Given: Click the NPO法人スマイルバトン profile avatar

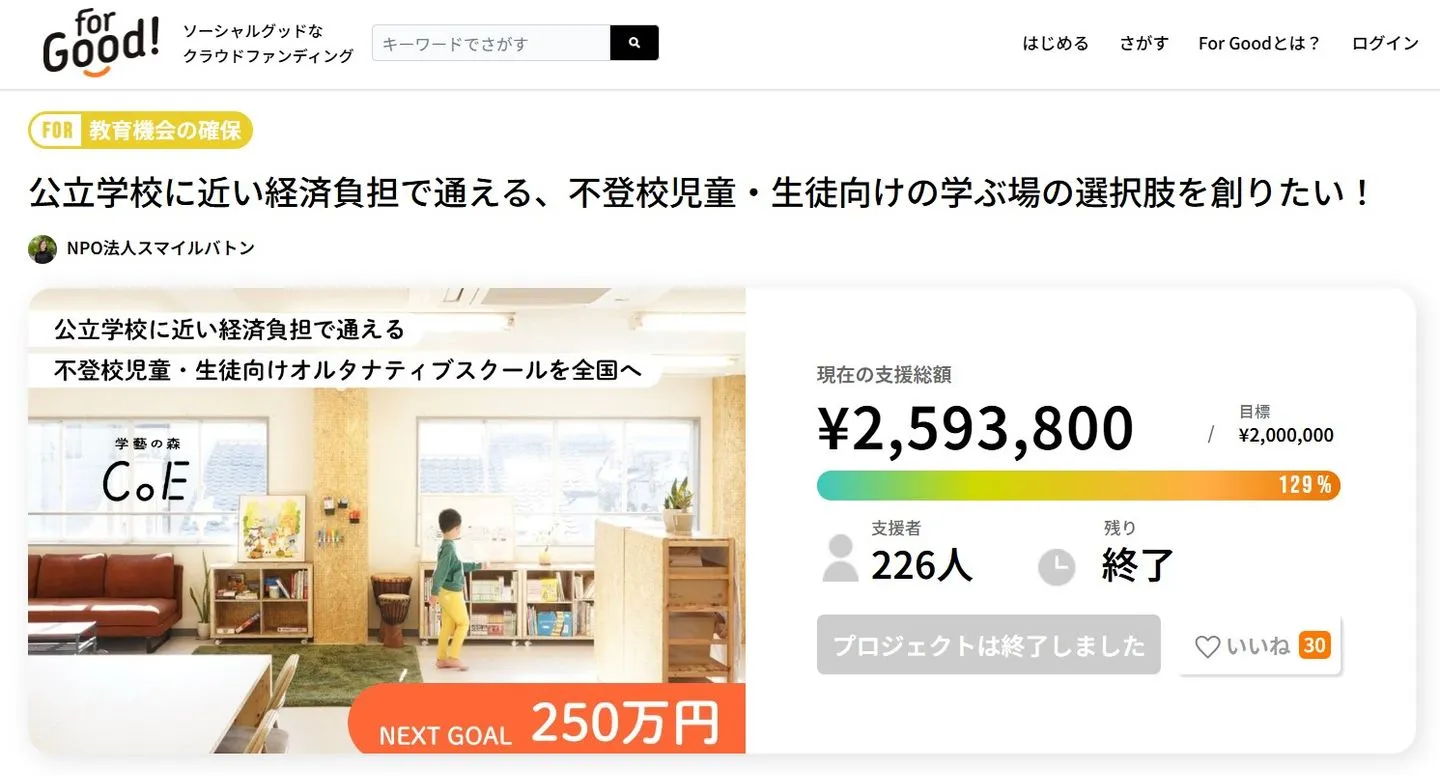Looking at the screenshot, I should coord(41,248).
